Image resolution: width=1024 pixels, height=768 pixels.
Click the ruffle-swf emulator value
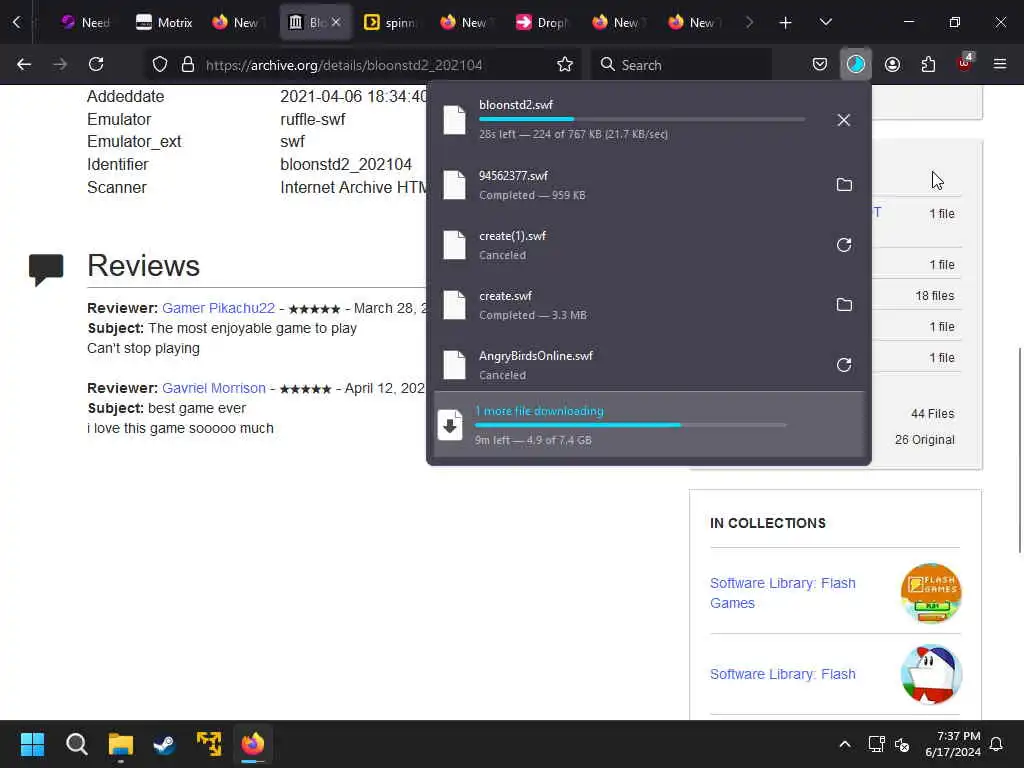312,120
